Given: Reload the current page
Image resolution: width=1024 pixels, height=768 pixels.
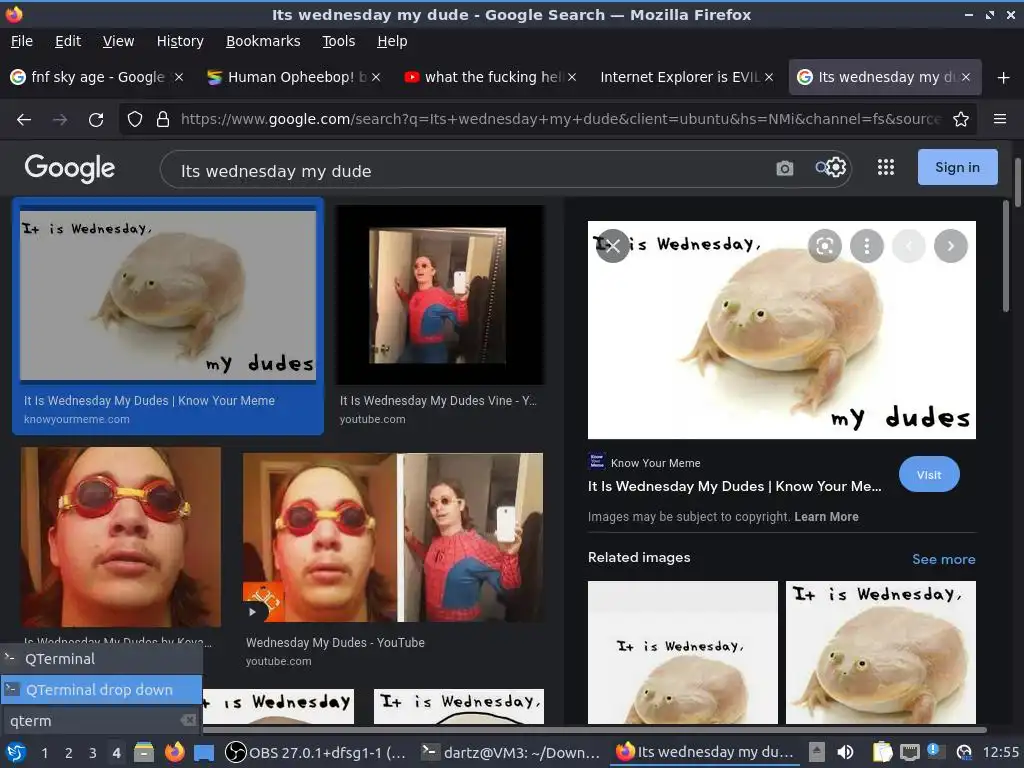Looking at the screenshot, I should click(96, 120).
